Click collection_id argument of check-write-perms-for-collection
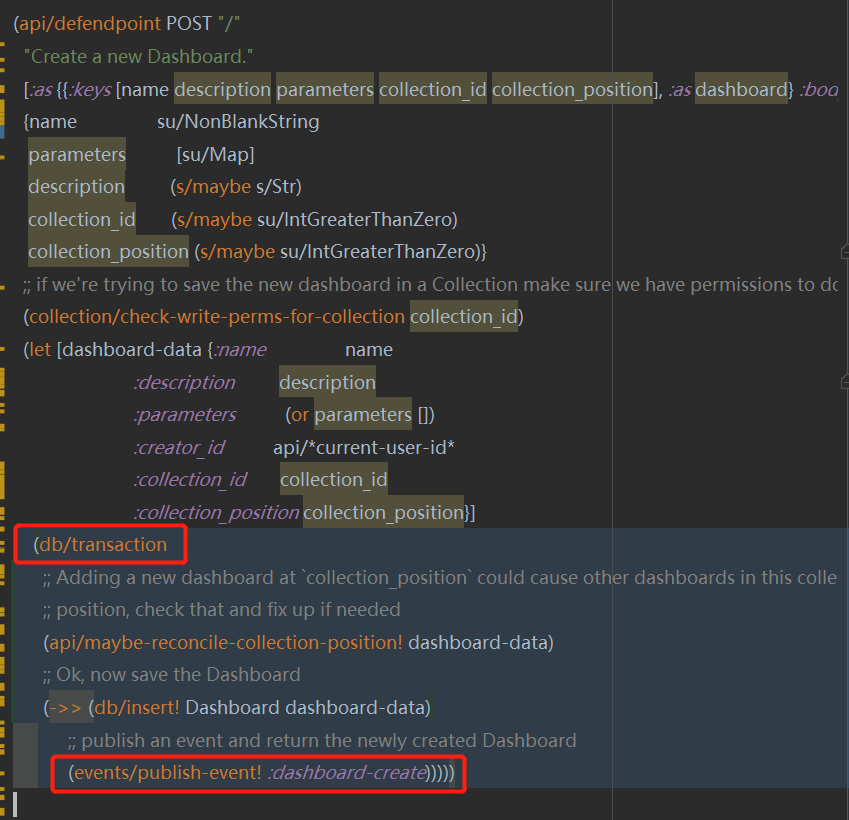This screenshot has width=849, height=820. [463, 317]
